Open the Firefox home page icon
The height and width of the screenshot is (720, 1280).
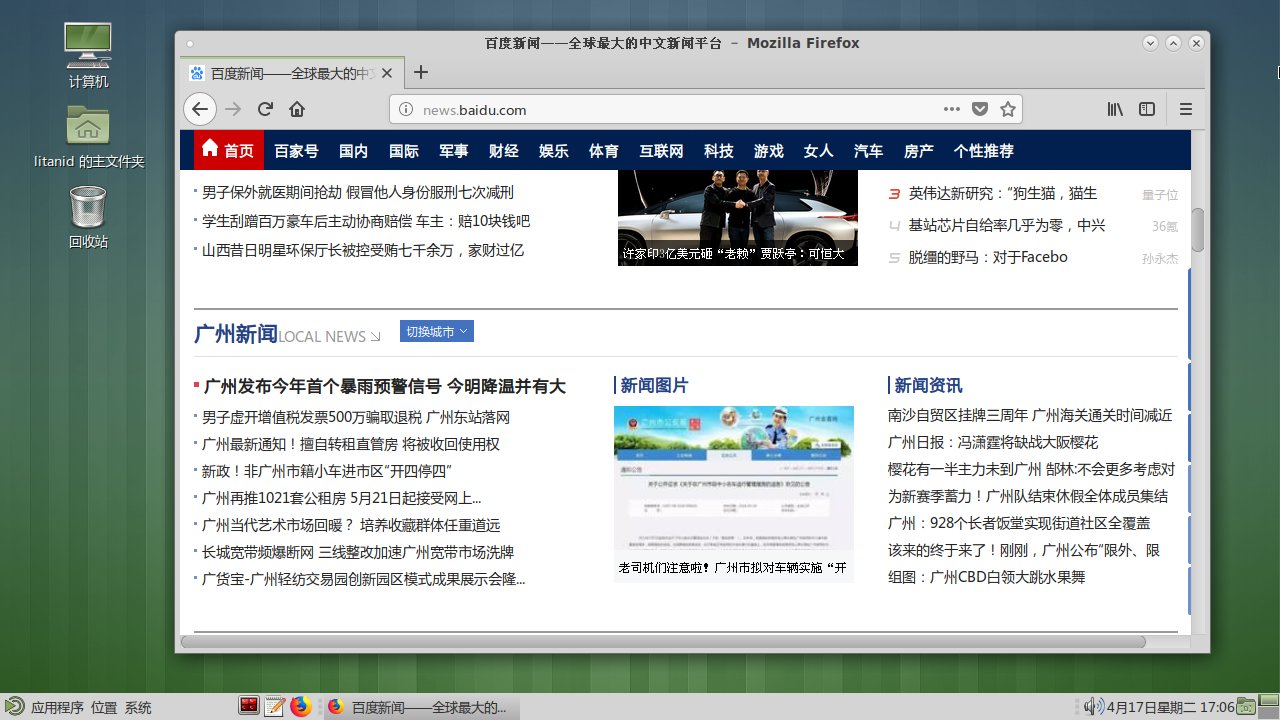click(x=297, y=109)
